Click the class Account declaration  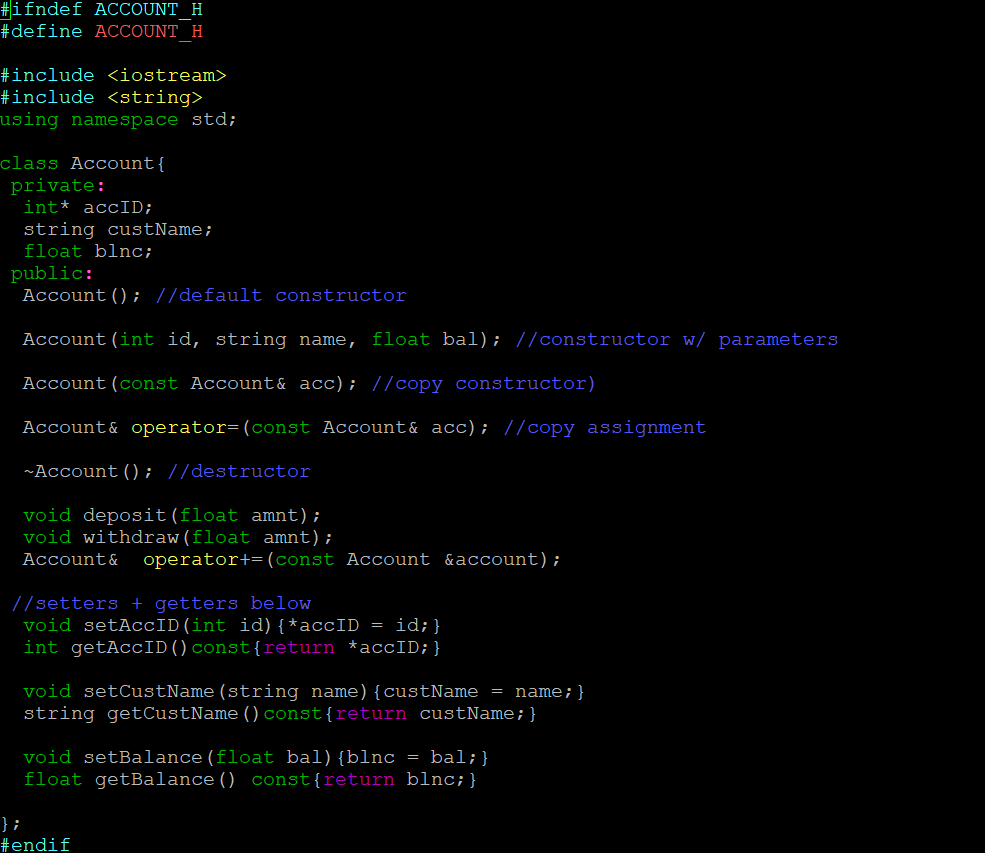click(80, 163)
